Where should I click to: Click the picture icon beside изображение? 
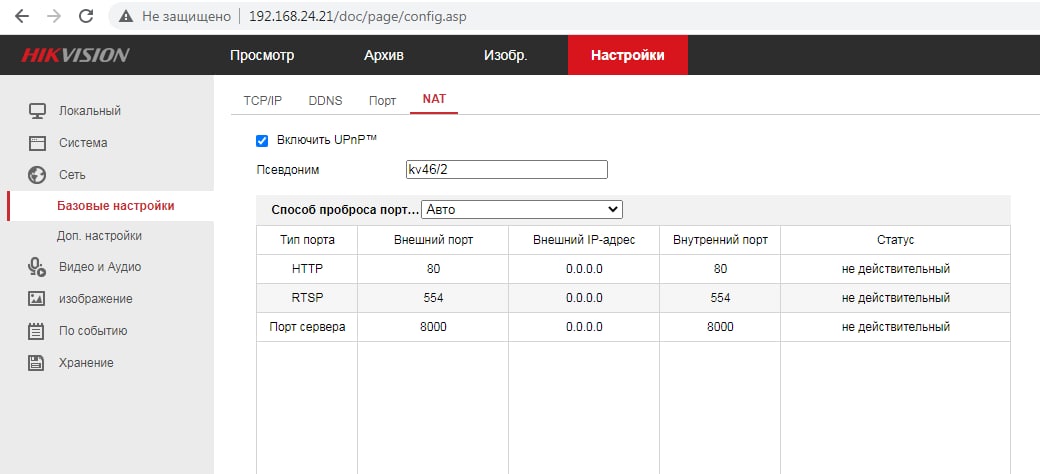click(36, 298)
